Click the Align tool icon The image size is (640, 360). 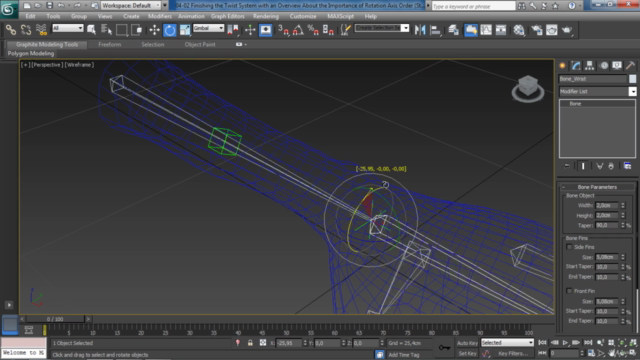435,30
